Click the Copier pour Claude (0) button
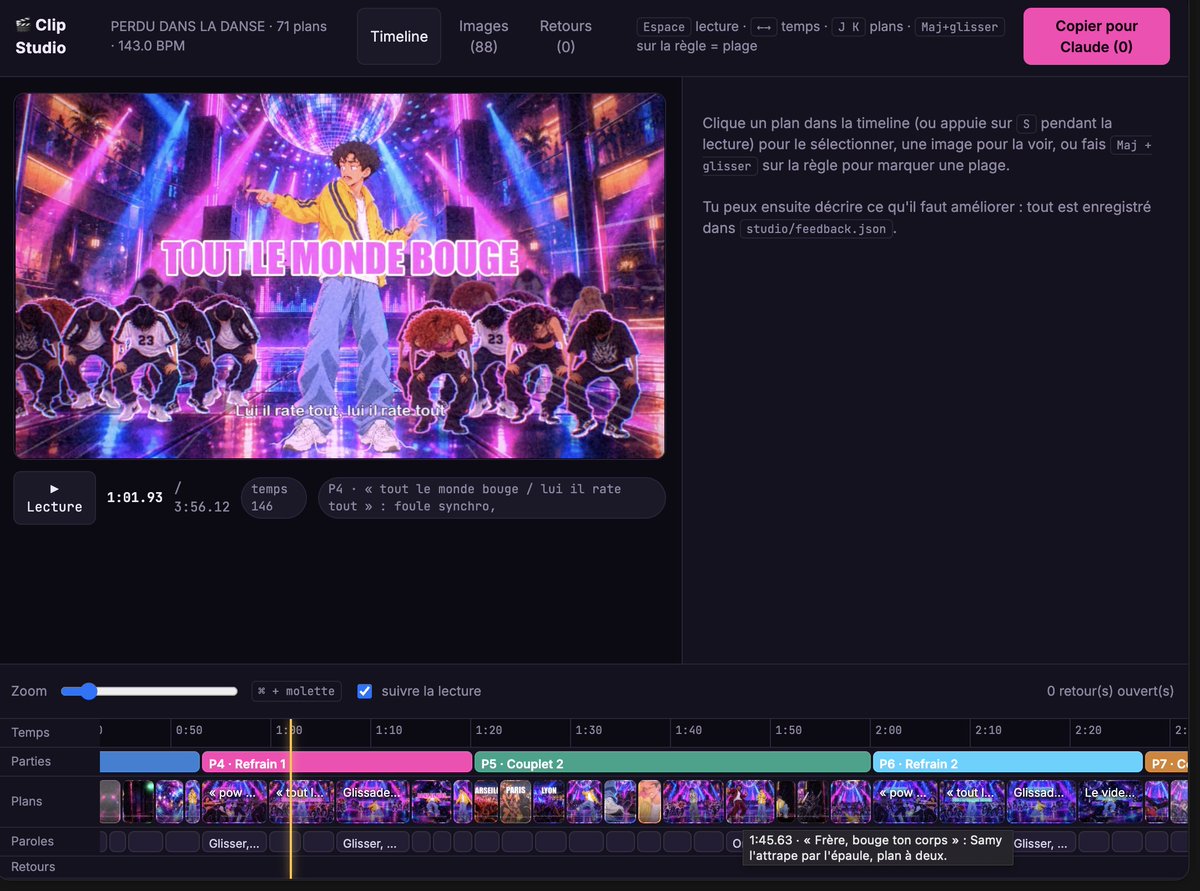 1096,36
